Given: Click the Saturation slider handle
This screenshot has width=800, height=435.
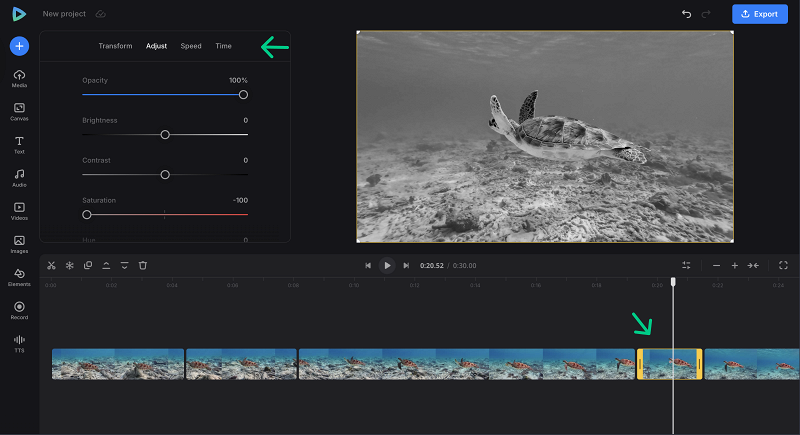Looking at the screenshot, I should click(x=87, y=215).
